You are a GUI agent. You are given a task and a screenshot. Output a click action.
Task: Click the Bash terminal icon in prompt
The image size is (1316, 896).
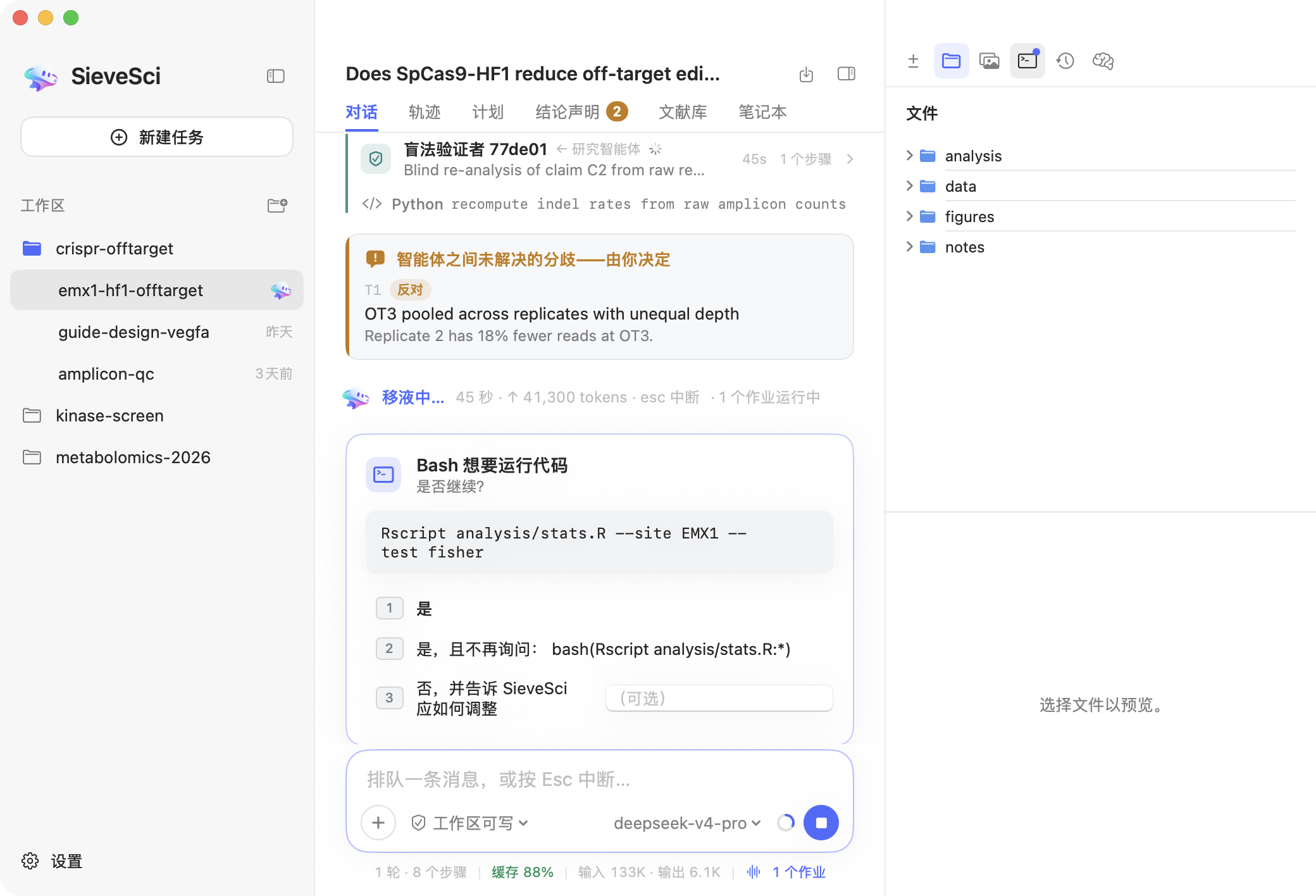pos(383,475)
